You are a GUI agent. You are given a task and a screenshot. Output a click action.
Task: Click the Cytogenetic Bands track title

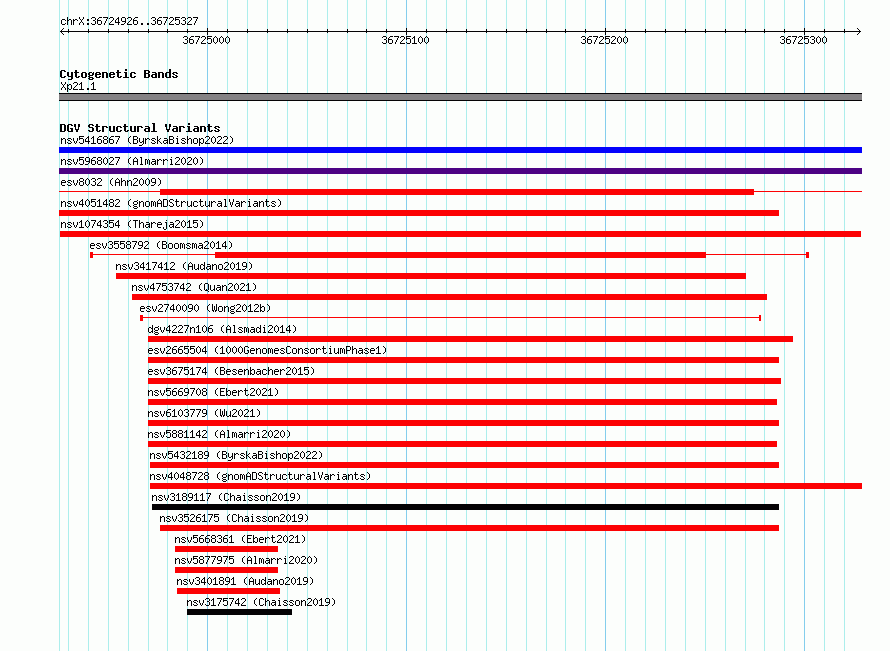click(x=119, y=74)
